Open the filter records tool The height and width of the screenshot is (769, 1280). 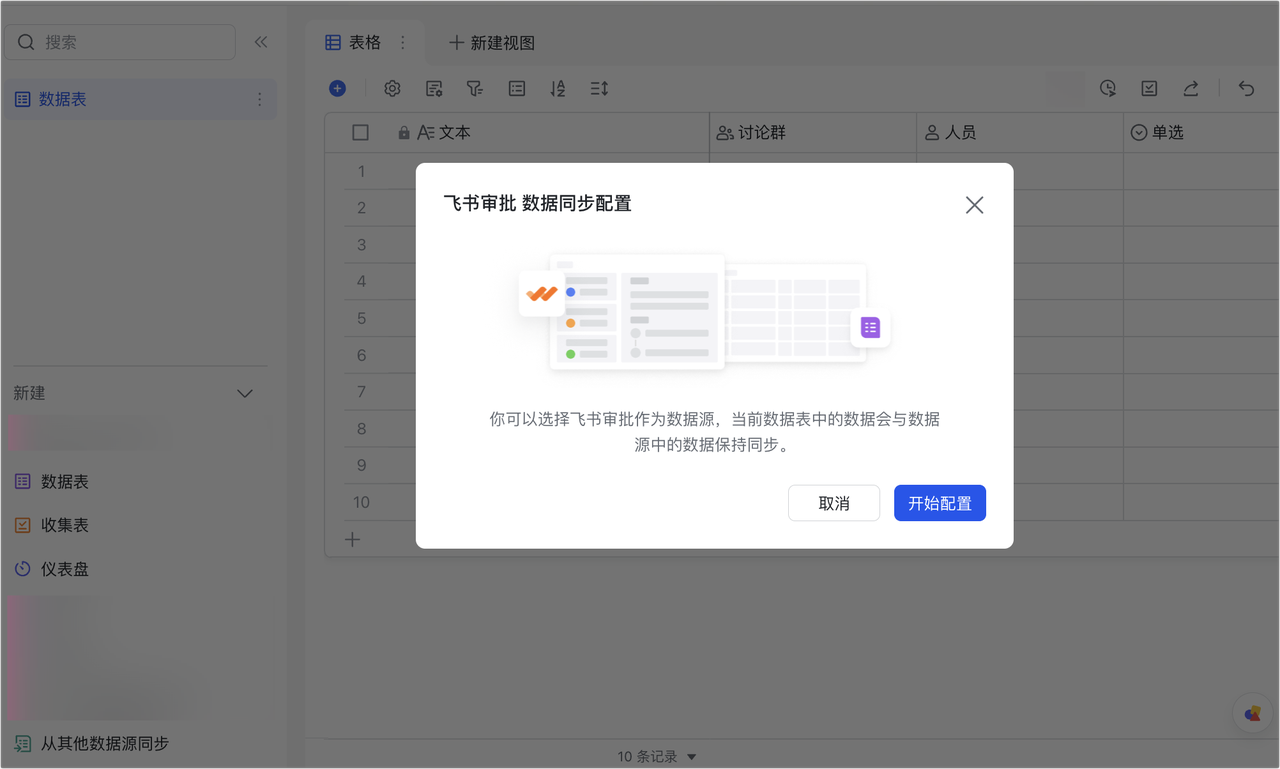pyautogui.click(x=475, y=89)
